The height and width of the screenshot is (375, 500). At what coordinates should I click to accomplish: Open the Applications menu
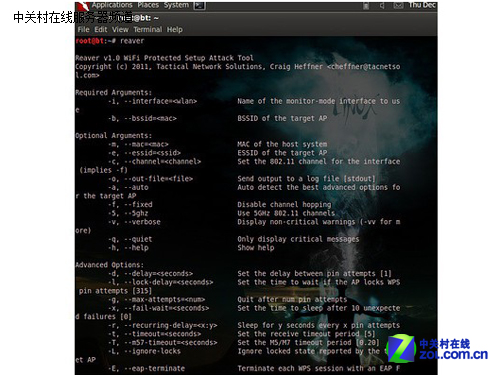pyautogui.click(x=112, y=5)
